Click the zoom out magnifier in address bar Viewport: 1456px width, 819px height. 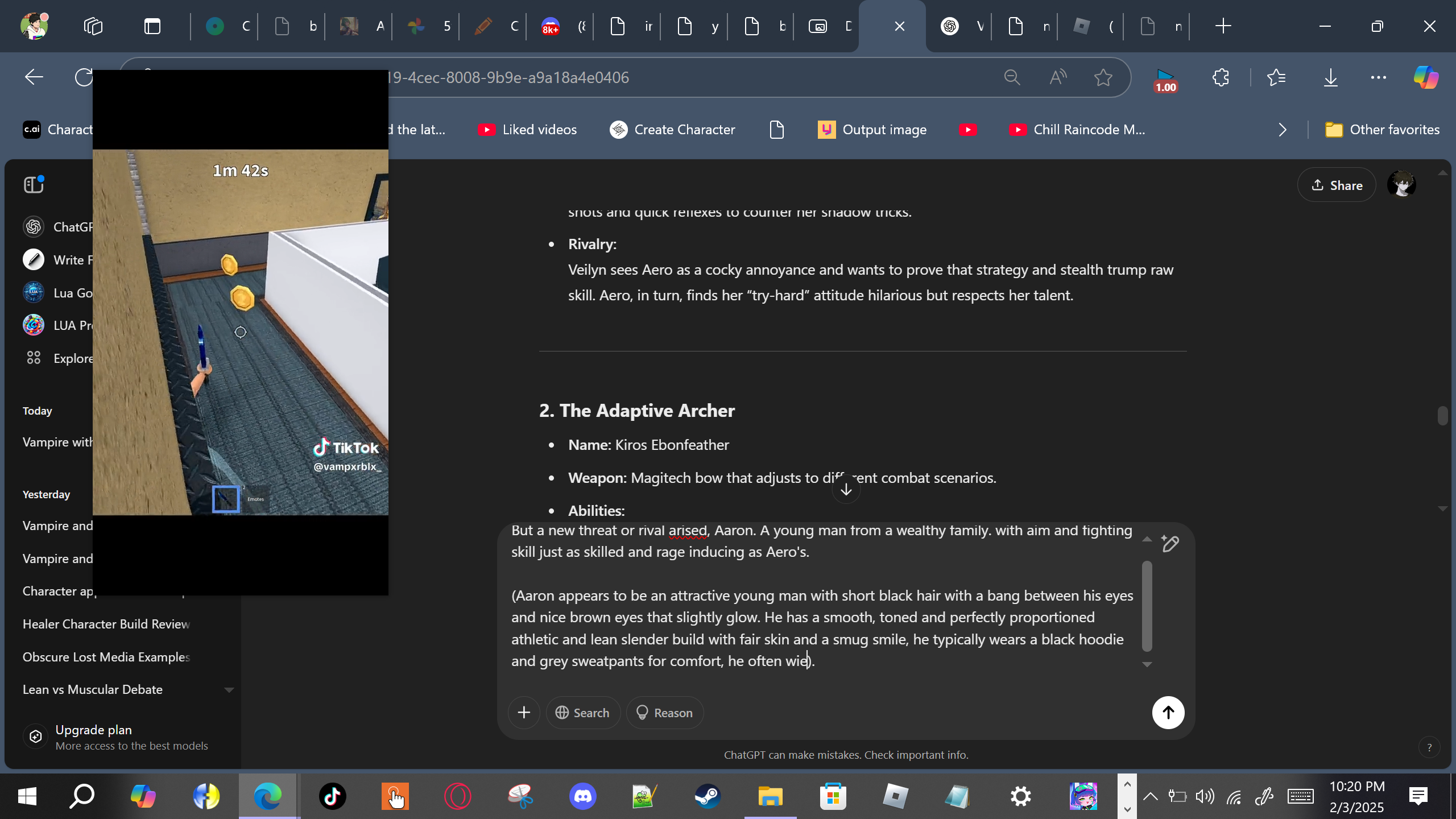pyautogui.click(x=1012, y=77)
